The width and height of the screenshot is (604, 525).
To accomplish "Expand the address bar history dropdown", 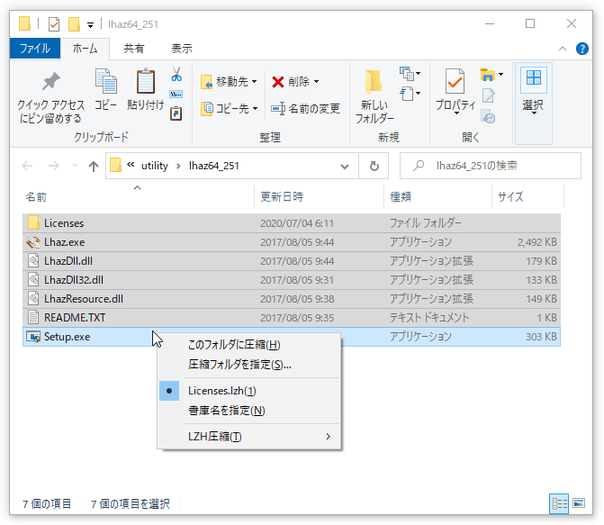I will point(344,166).
